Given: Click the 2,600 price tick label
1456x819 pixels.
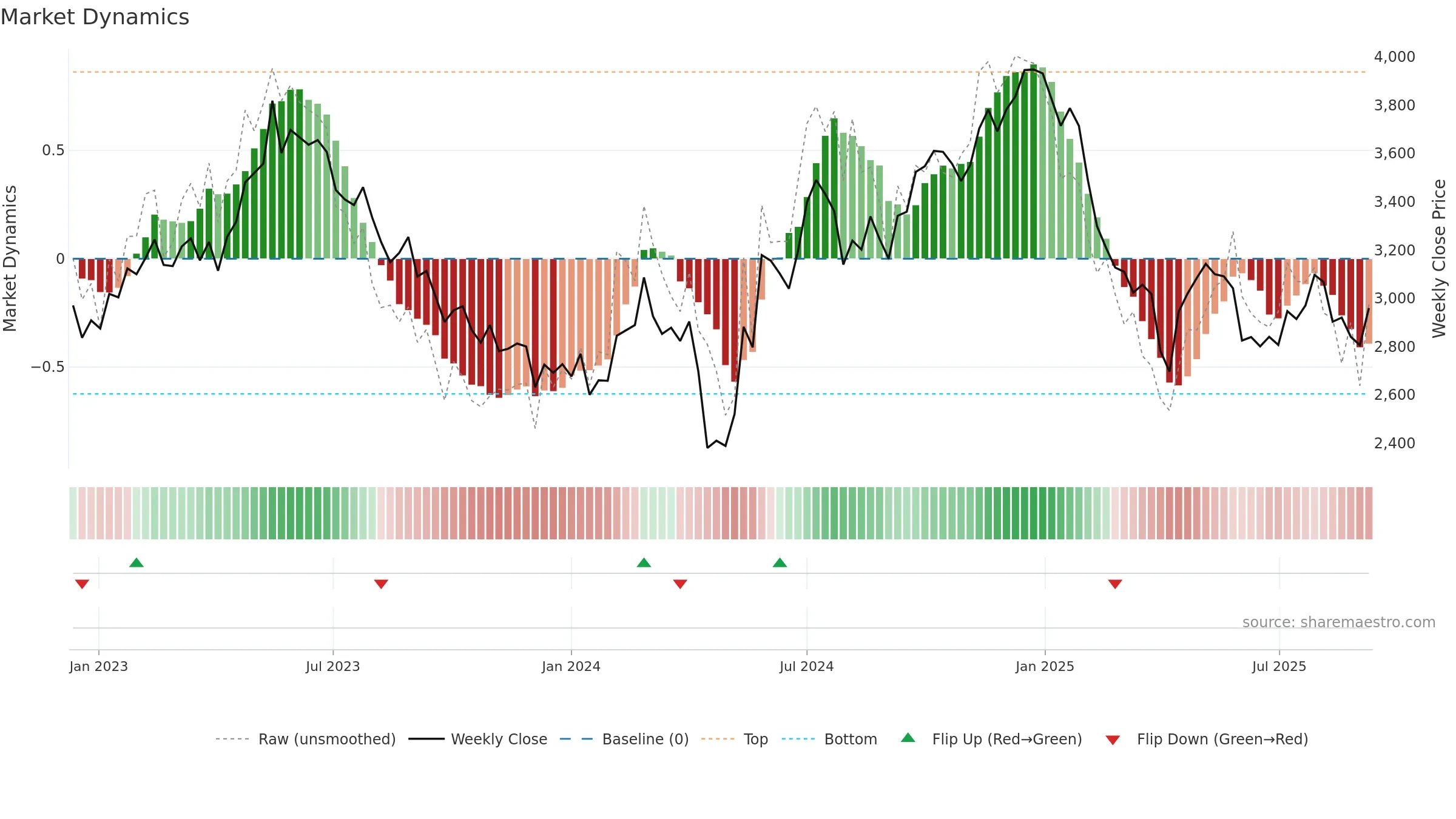Looking at the screenshot, I should pyautogui.click(x=1395, y=394).
